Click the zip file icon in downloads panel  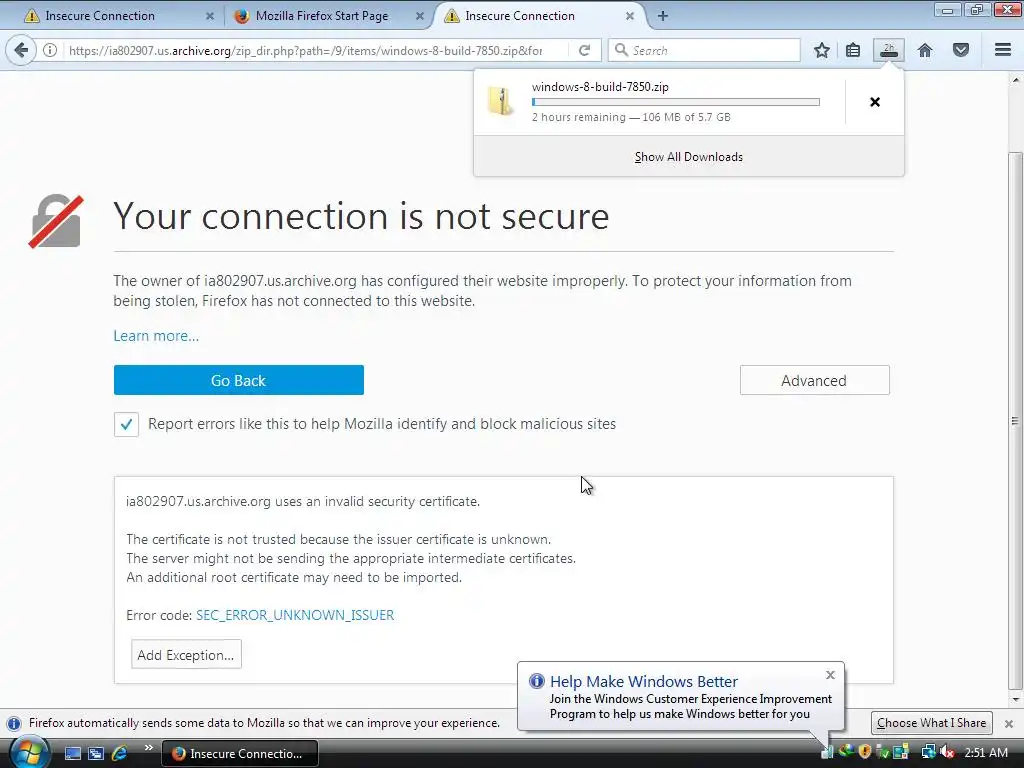click(x=501, y=101)
